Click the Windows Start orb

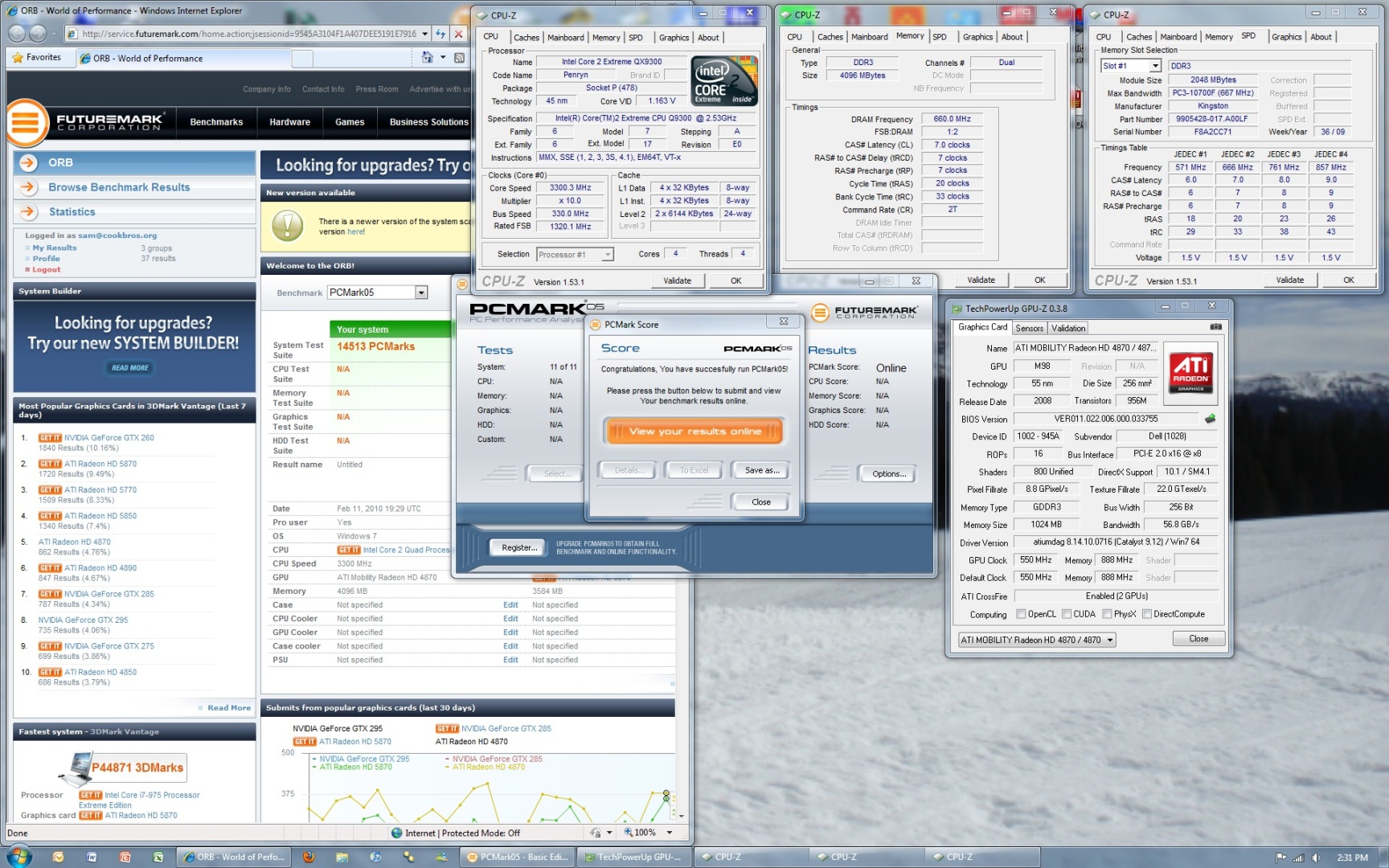pyautogui.click(x=18, y=856)
